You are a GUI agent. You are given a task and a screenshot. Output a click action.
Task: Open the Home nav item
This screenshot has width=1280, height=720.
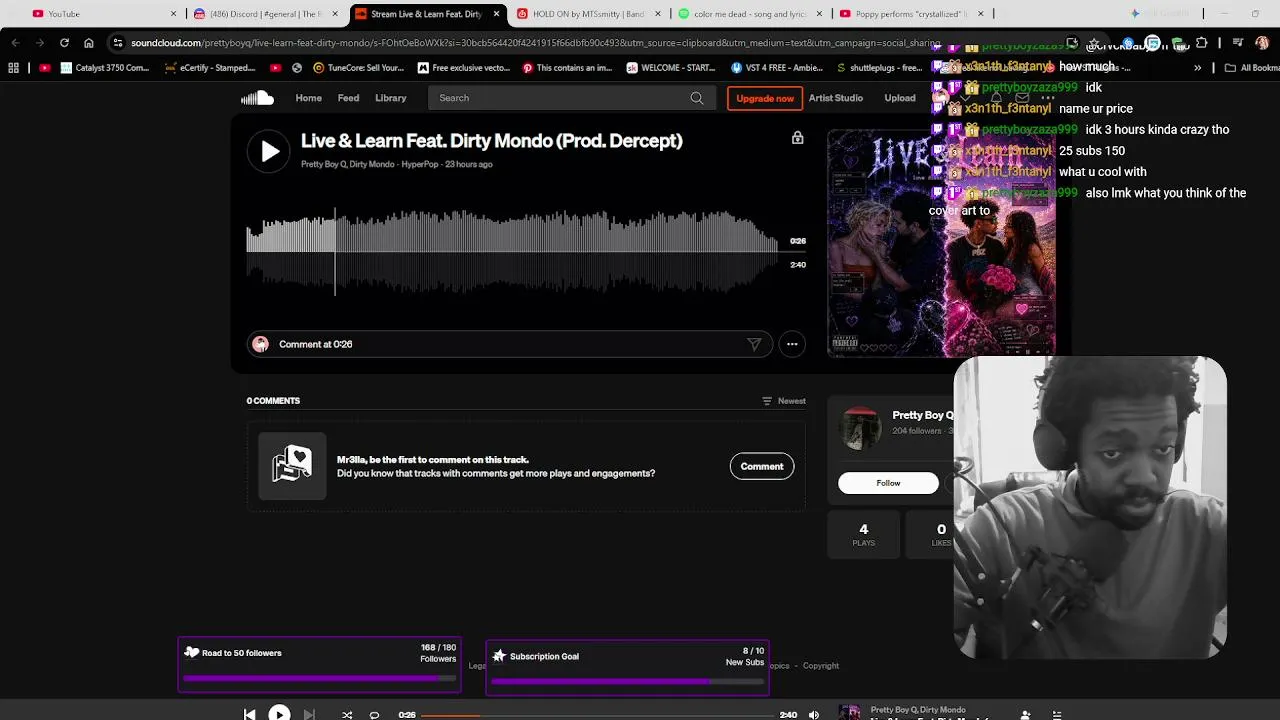308,98
